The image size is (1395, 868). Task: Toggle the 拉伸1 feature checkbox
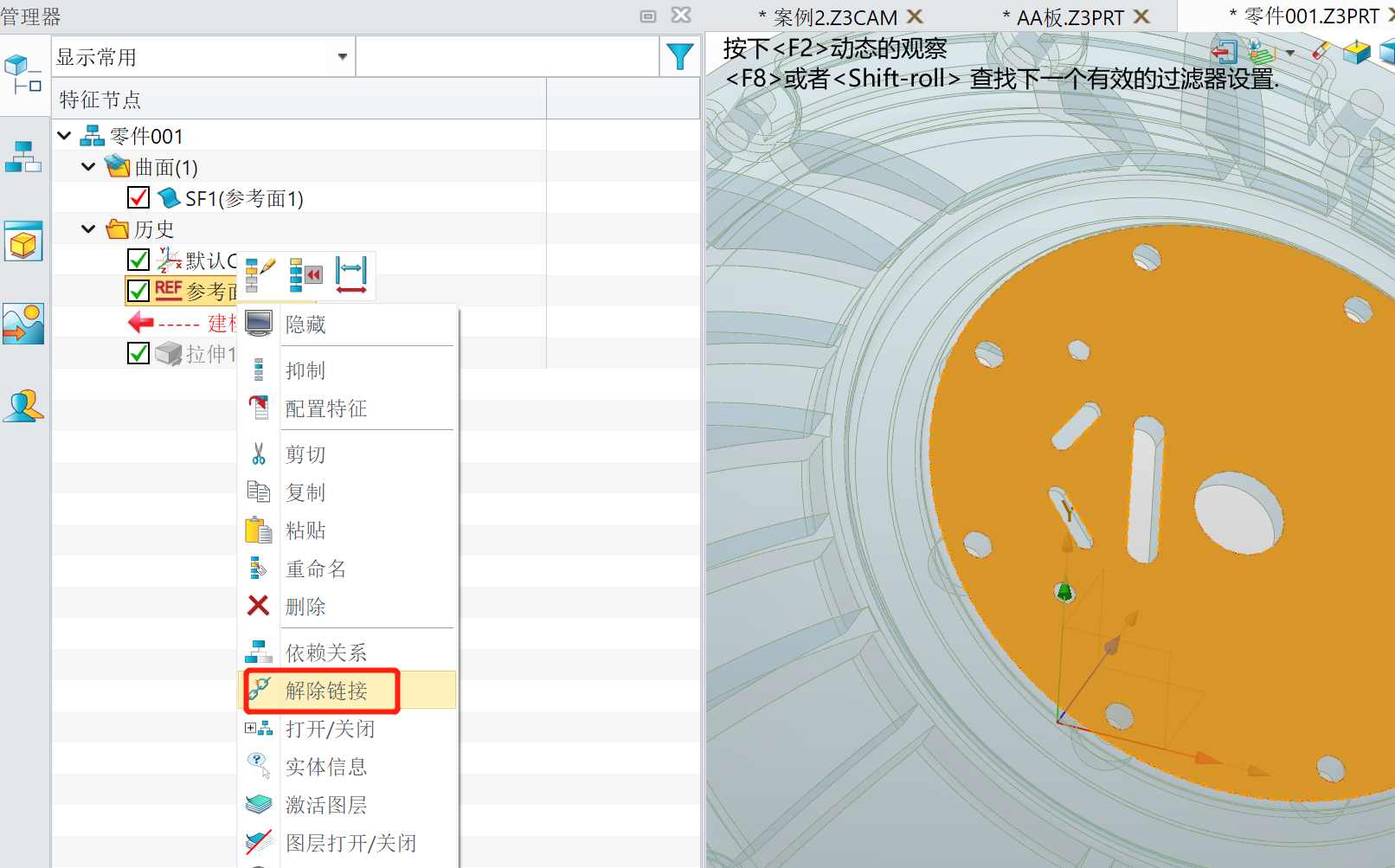138,353
